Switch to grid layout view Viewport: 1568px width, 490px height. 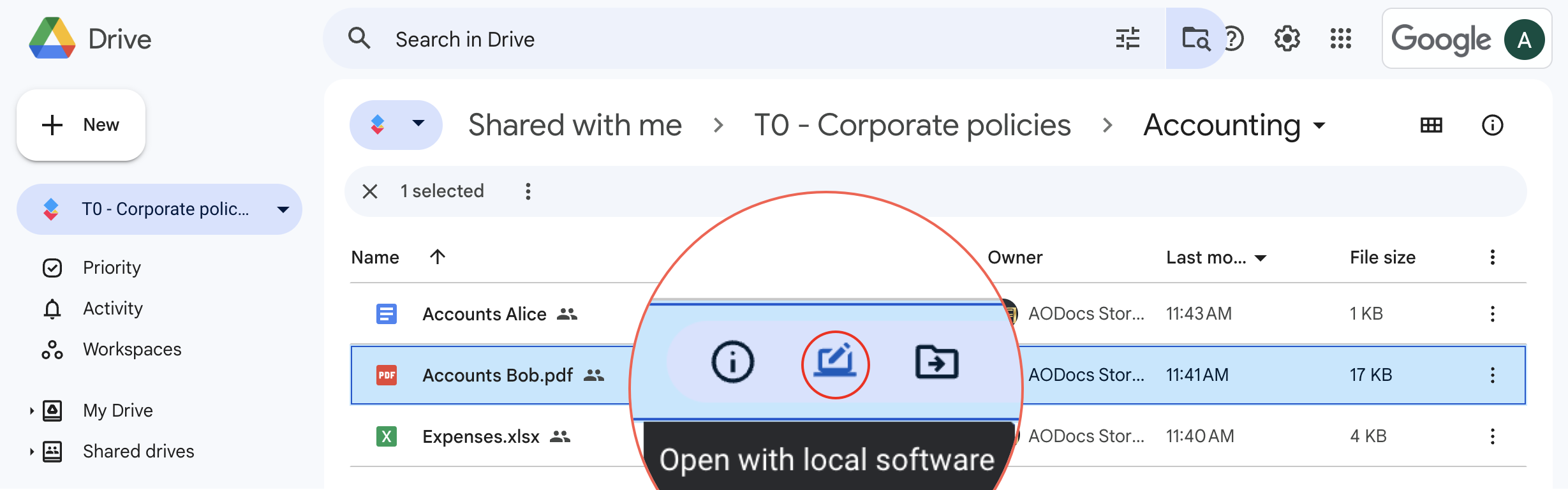(x=1431, y=125)
